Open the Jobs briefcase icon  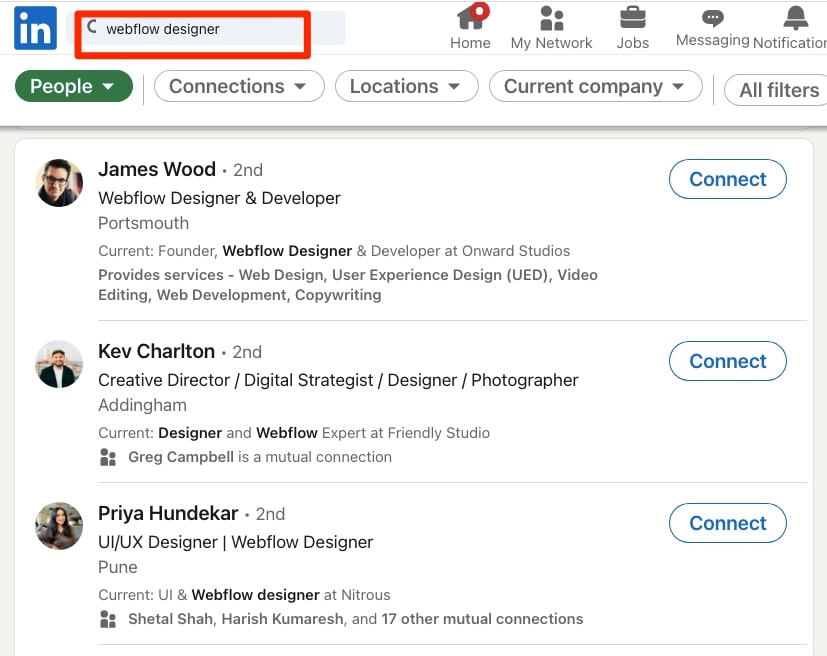click(632, 18)
